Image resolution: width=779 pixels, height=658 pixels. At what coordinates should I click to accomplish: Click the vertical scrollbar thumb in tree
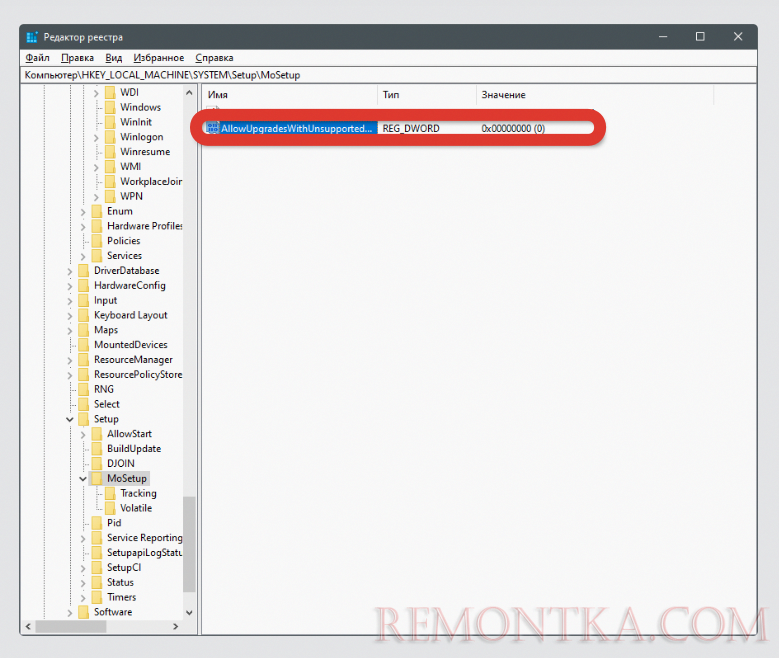189,544
